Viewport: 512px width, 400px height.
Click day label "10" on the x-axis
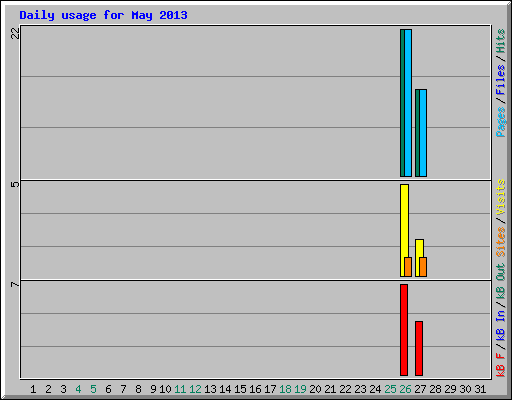tap(165, 389)
